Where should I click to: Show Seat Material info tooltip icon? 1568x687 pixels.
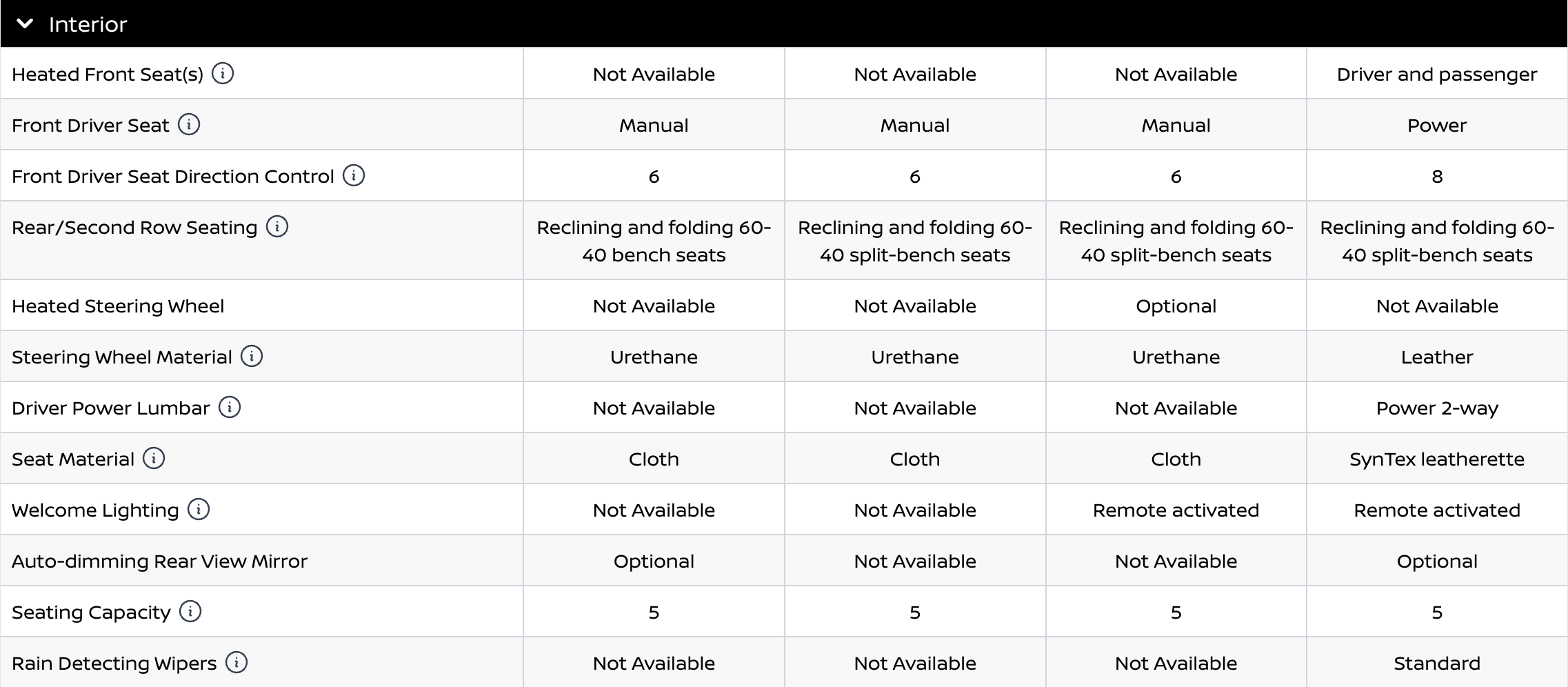[154, 458]
